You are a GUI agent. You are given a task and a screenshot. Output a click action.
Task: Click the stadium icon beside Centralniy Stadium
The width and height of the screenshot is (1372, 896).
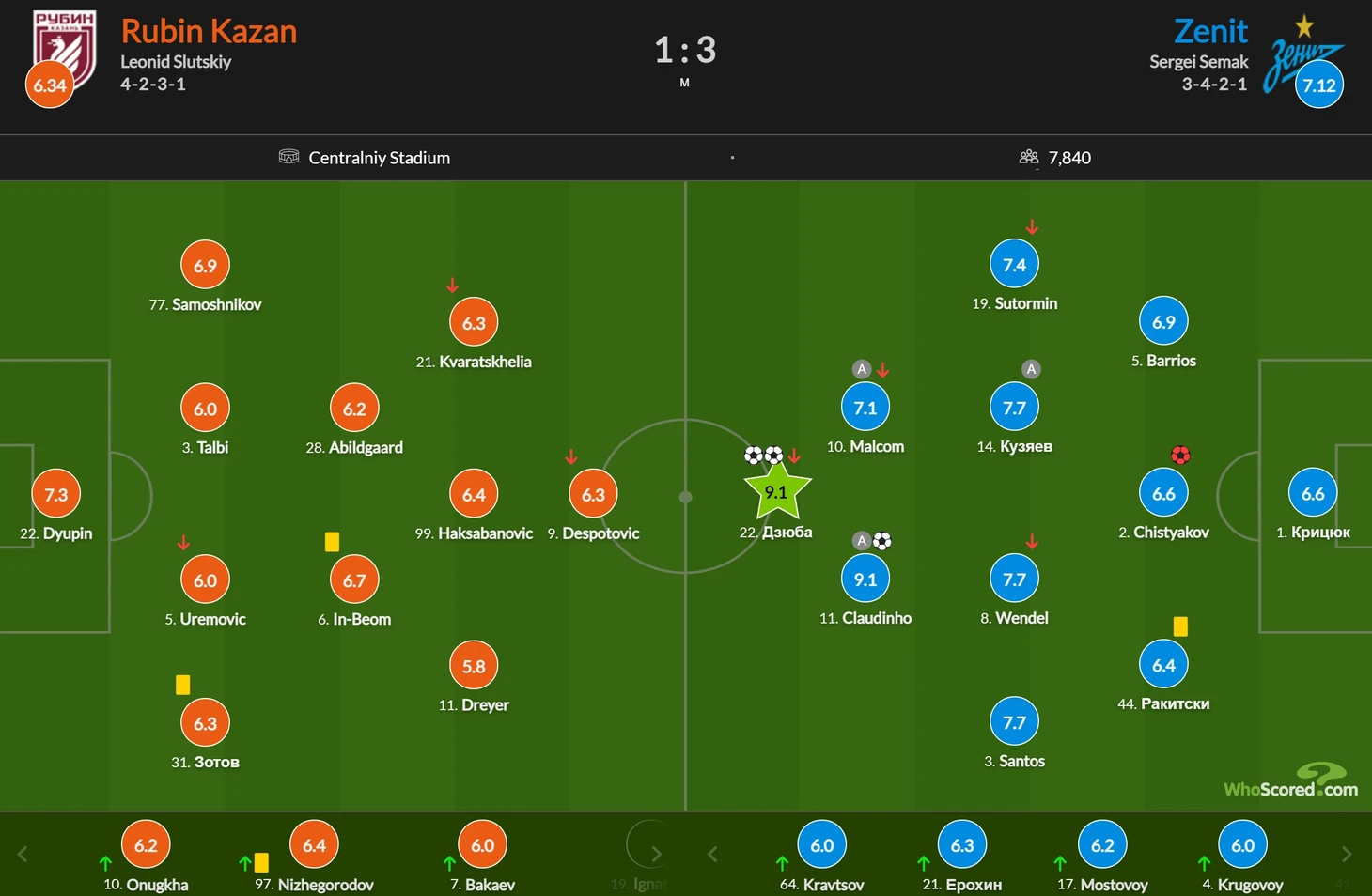click(288, 156)
